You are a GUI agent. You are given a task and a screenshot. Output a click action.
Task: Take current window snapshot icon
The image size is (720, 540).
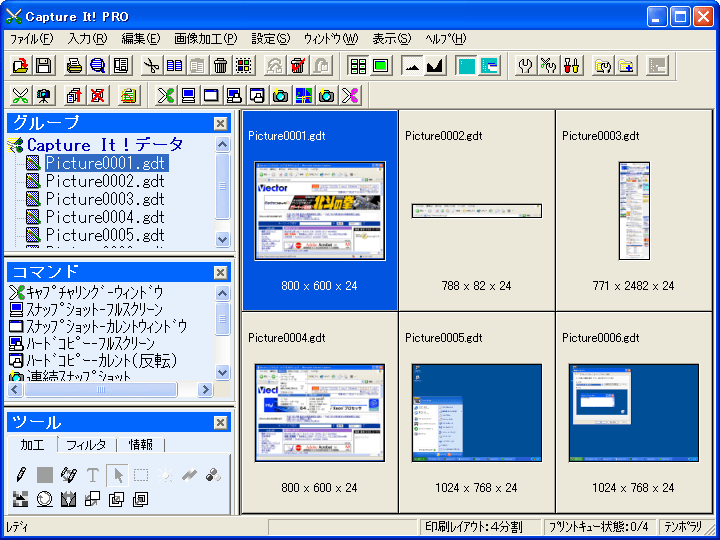coord(211,96)
